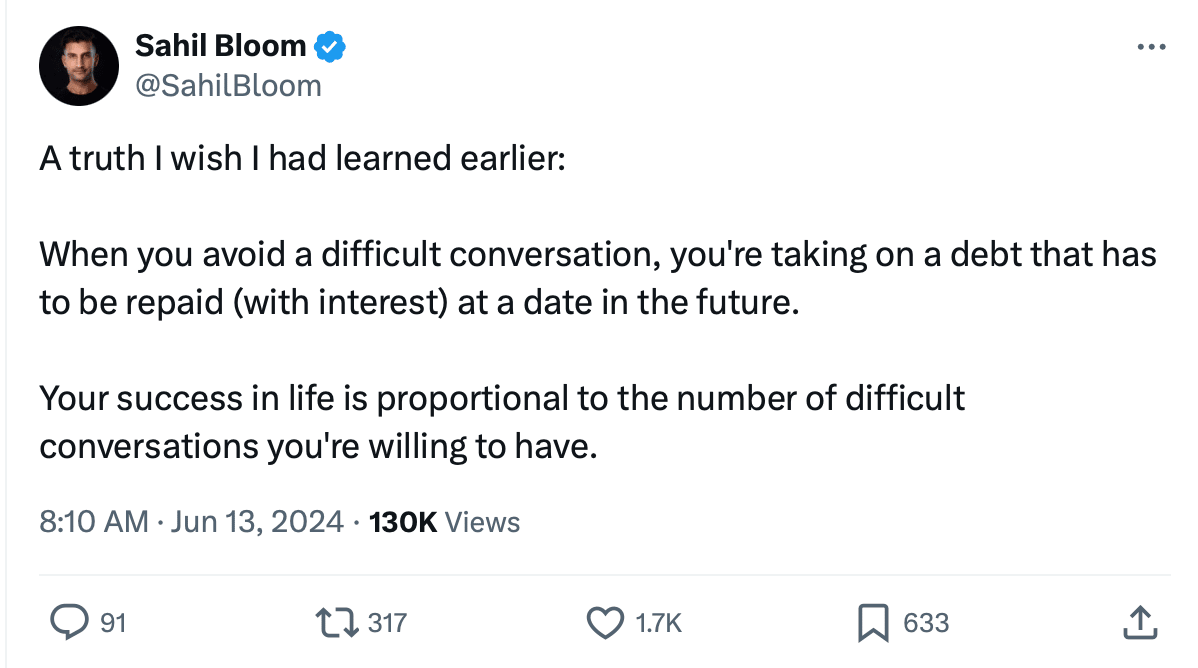Open the @SahilBloom handle link
The height and width of the screenshot is (668, 1198).
pyautogui.click(x=228, y=86)
